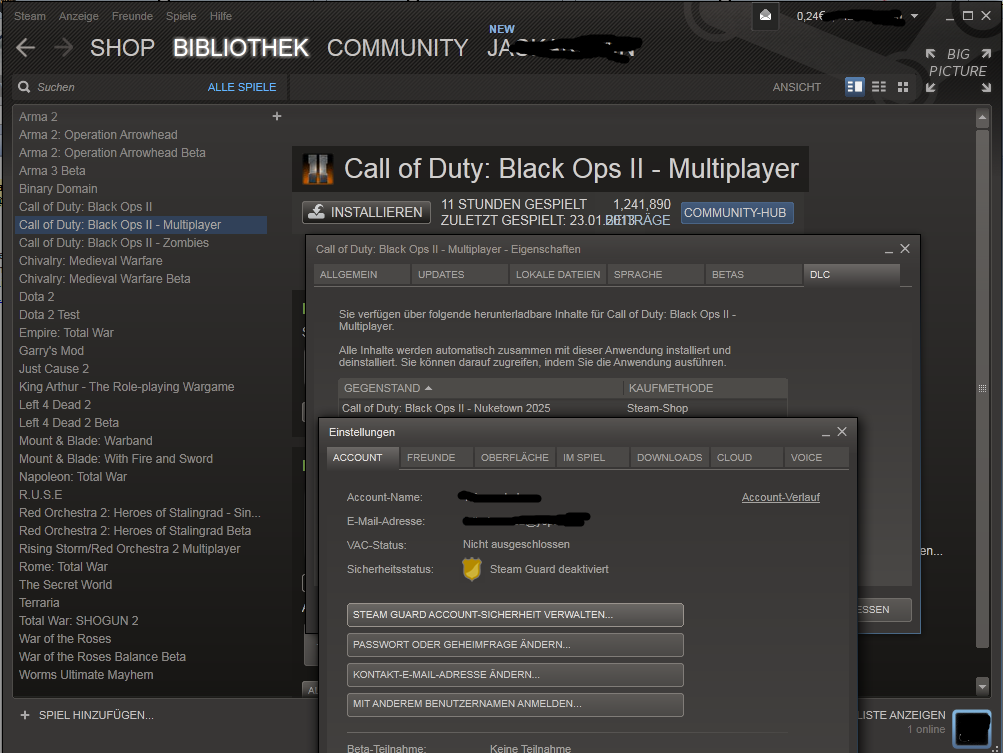Open the Account-Verlauf link

pos(780,497)
